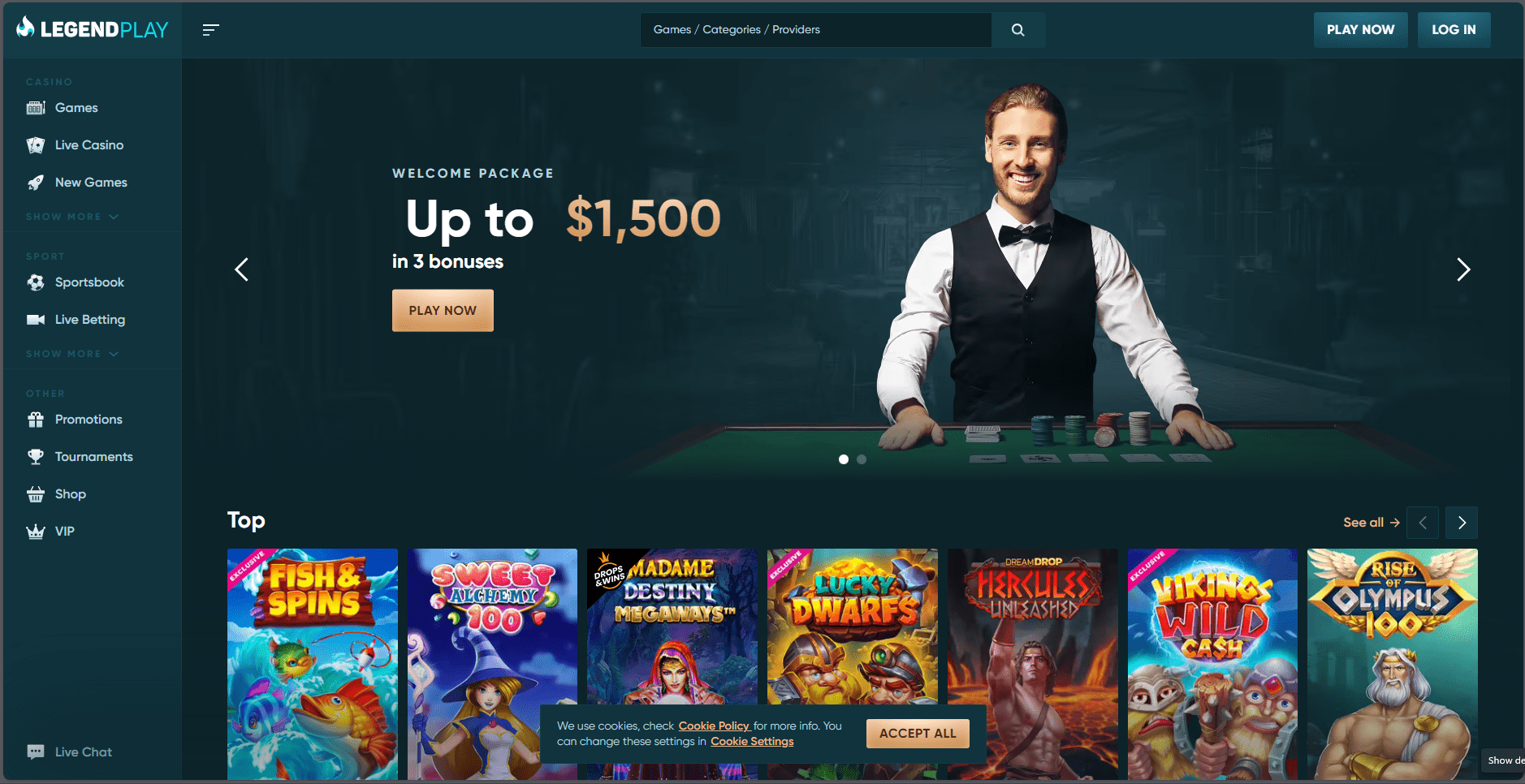Open Live Chat speech bubble icon
This screenshot has height=784, width=1525.
tap(36, 752)
